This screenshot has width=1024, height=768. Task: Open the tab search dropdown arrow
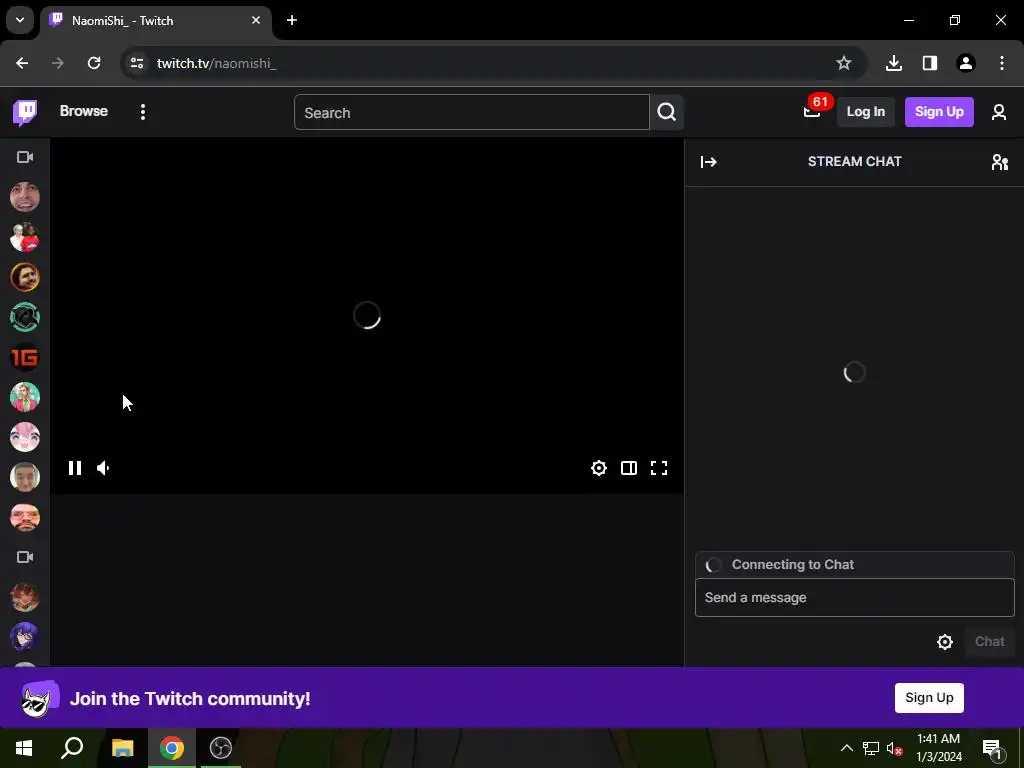(x=20, y=20)
